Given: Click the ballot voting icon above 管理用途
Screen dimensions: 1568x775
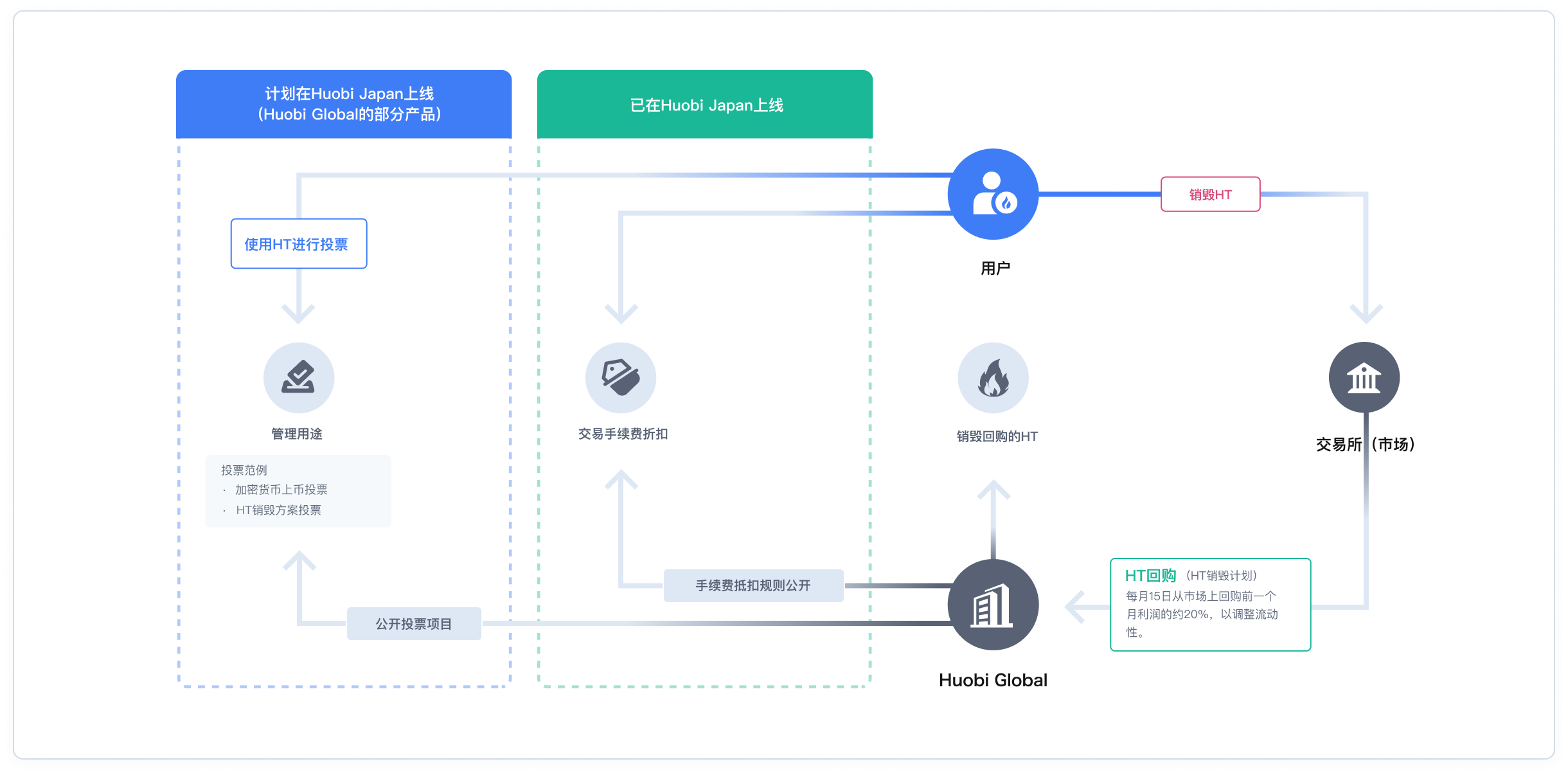Looking at the screenshot, I should click(299, 378).
